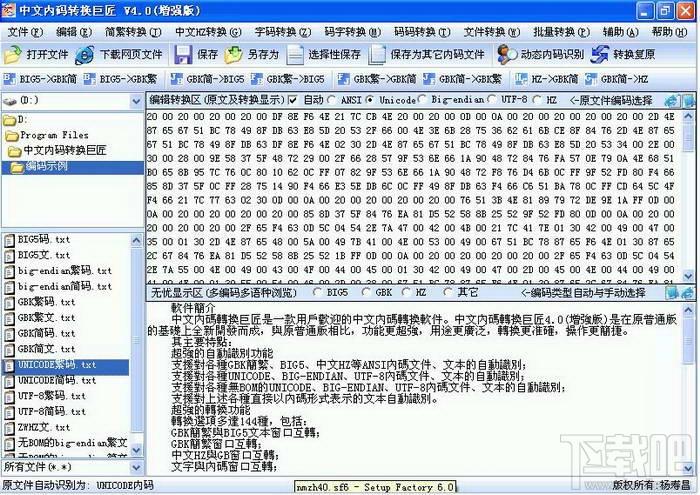Viewport: 700px width, 495px height.
Task: Toggle the 自动 checkbox in the edit area
Action: 293,100
